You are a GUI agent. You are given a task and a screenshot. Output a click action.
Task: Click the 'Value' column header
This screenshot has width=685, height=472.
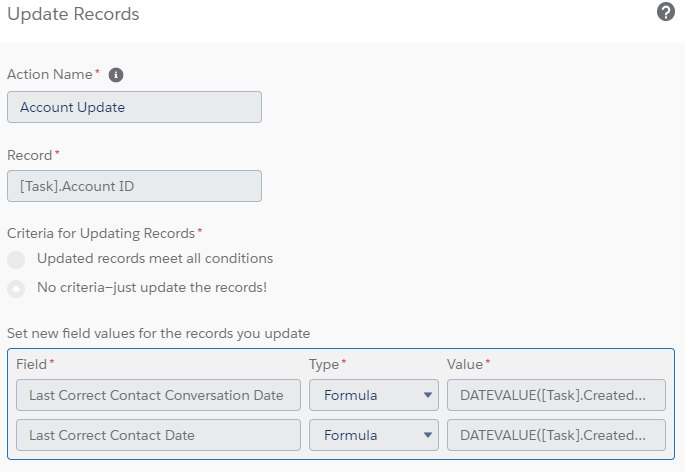pyautogui.click(x=465, y=364)
